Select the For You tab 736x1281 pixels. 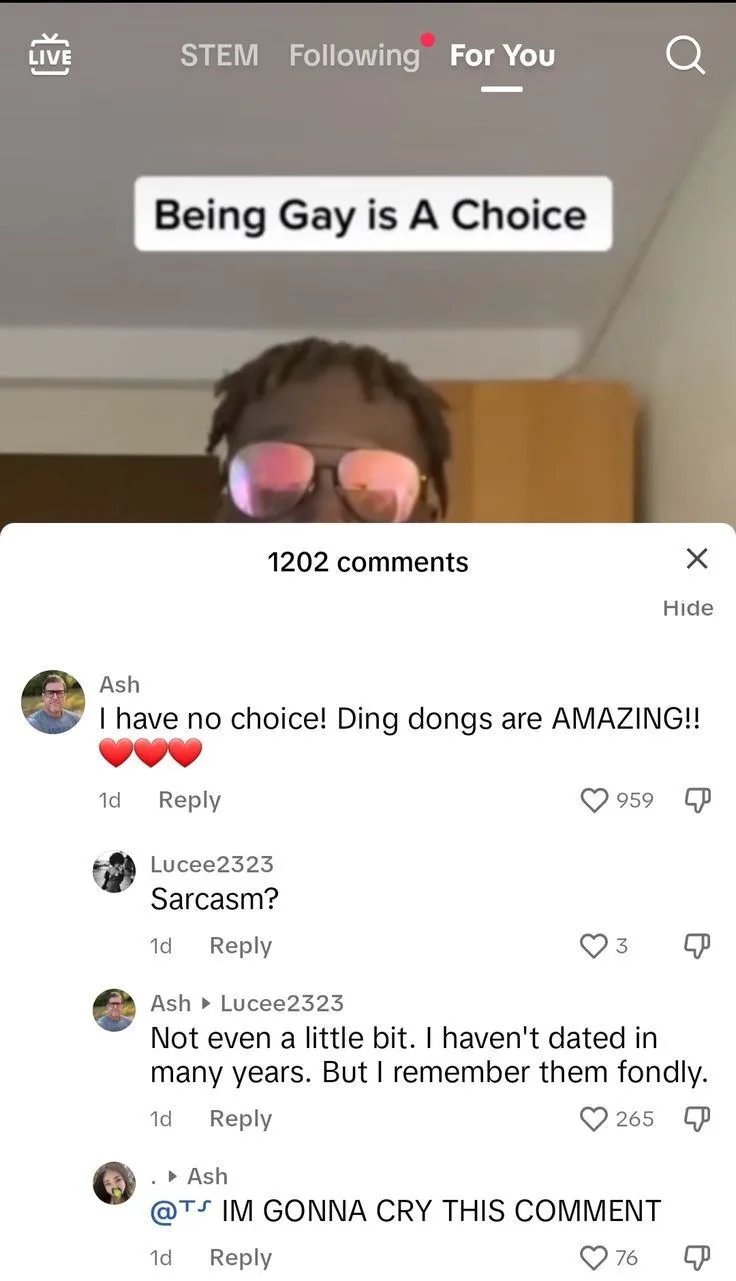[502, 55]
